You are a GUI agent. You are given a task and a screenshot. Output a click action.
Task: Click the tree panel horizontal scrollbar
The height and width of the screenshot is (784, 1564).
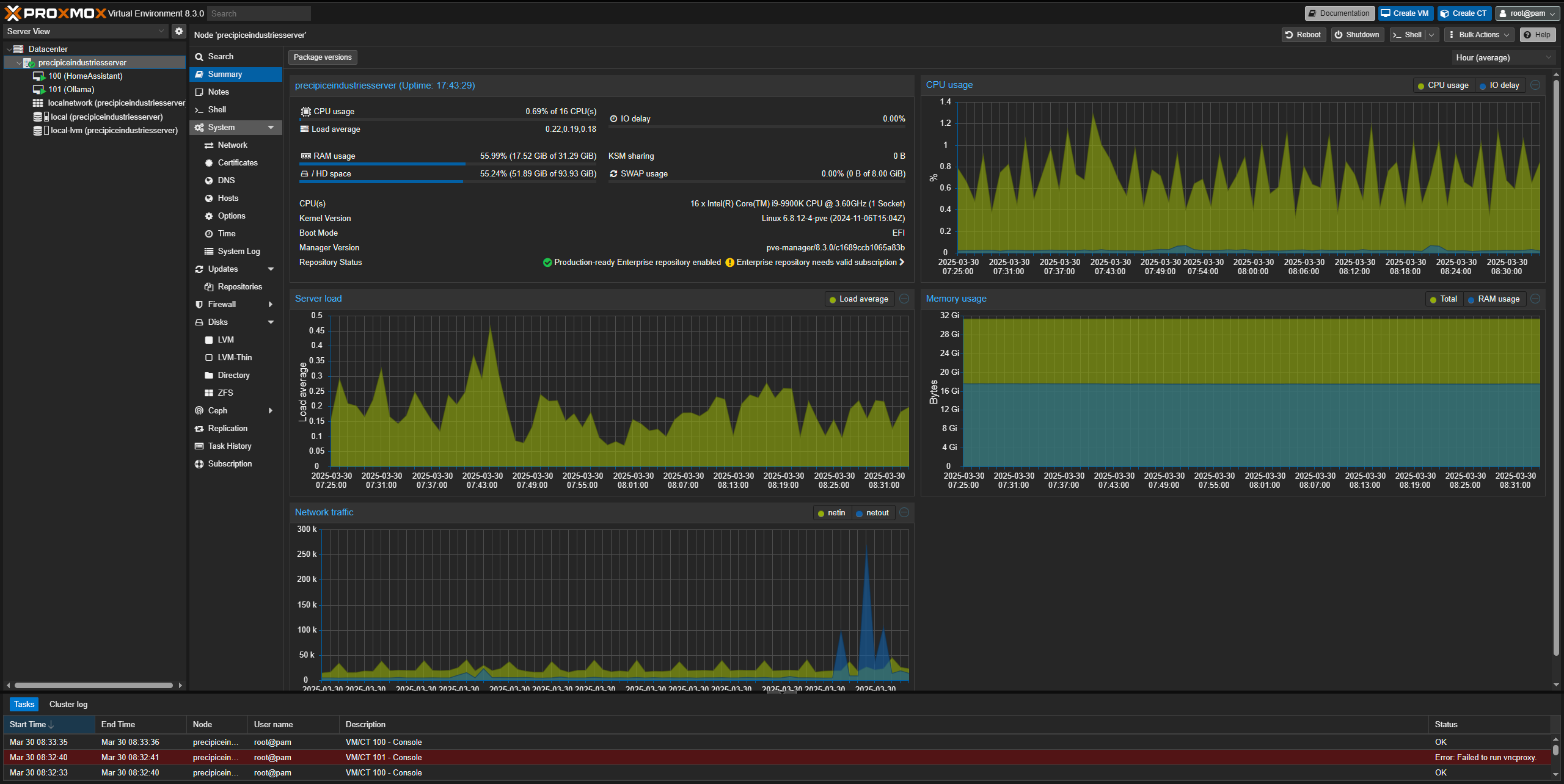point(93,686)
